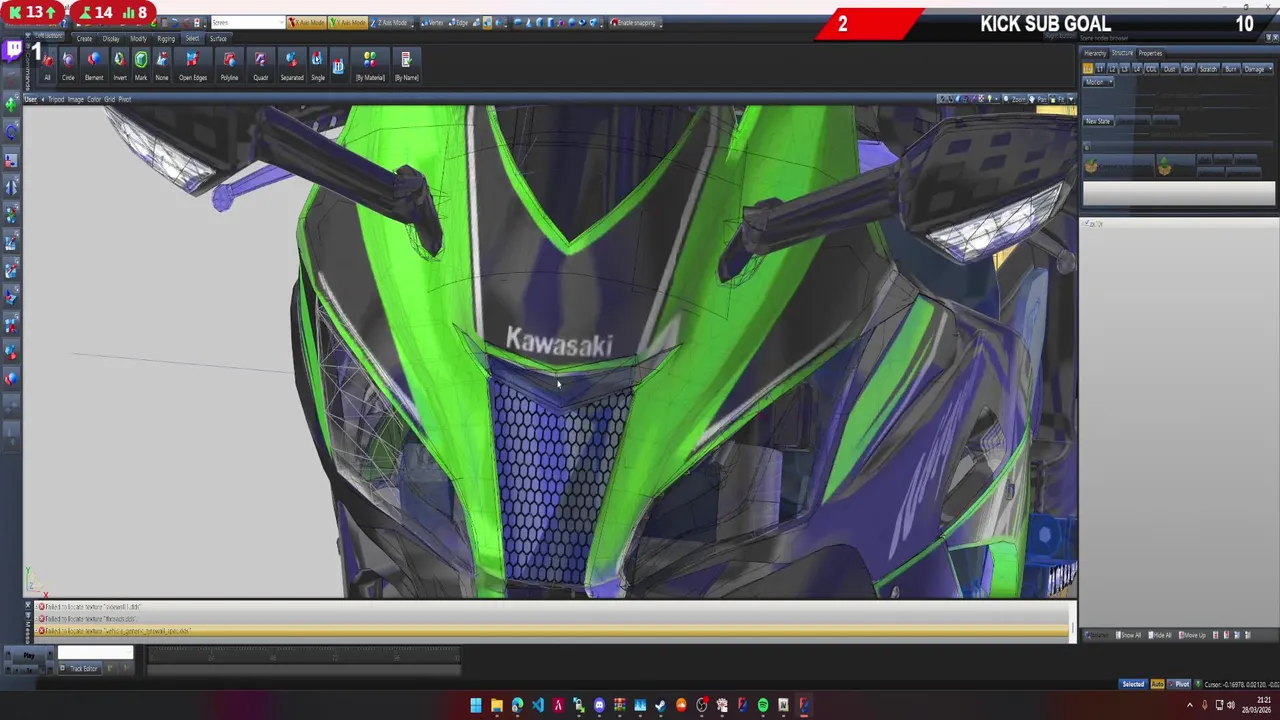Use the Polyline selection tool
This screenshot has height=720, width=1280.
(x=230, y=66)
